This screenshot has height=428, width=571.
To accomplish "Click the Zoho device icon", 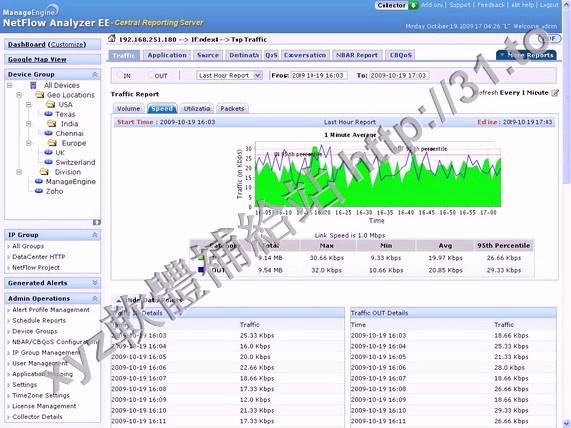I will click(x=39, y=191).
